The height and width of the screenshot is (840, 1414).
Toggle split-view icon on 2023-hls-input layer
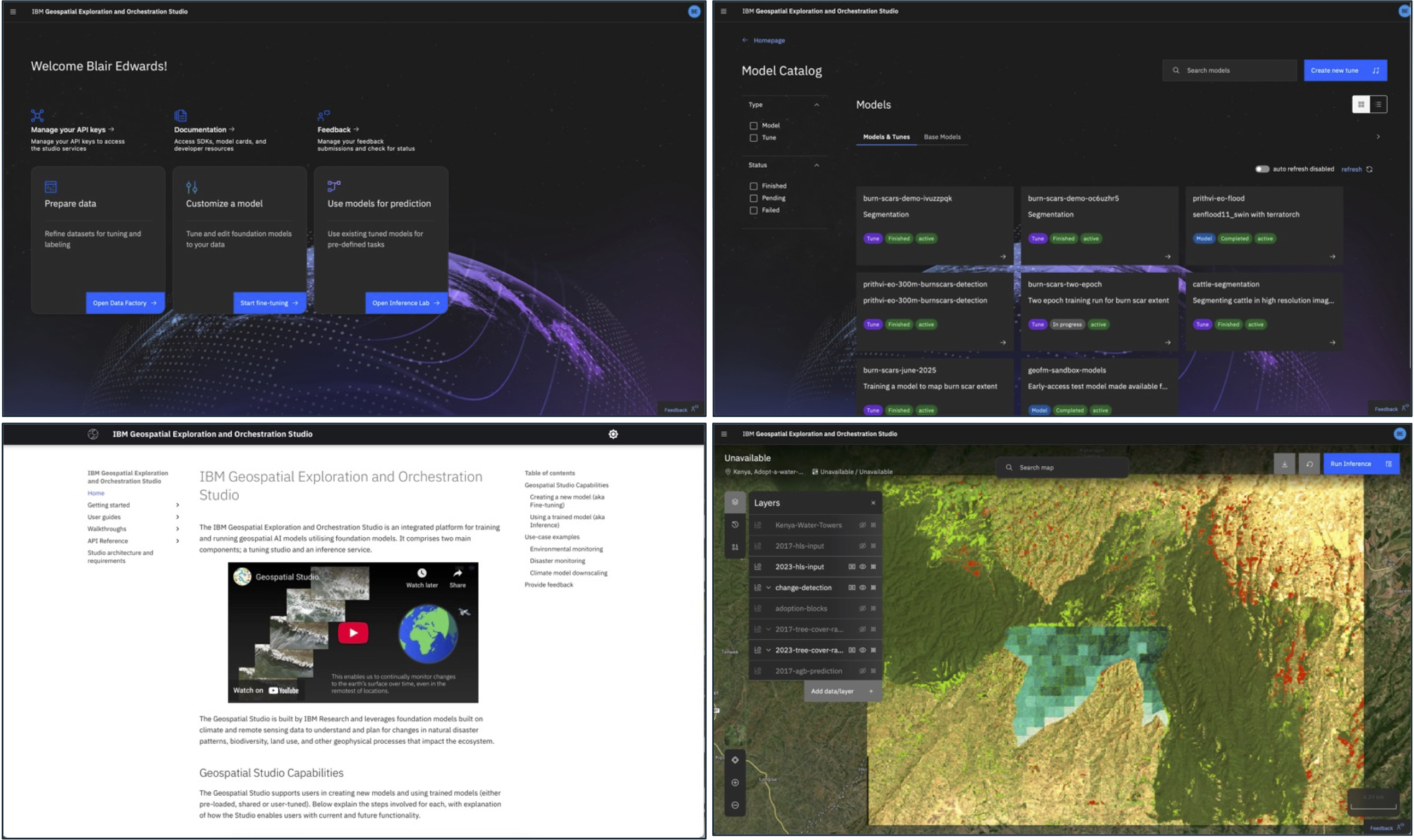(852, 567)
